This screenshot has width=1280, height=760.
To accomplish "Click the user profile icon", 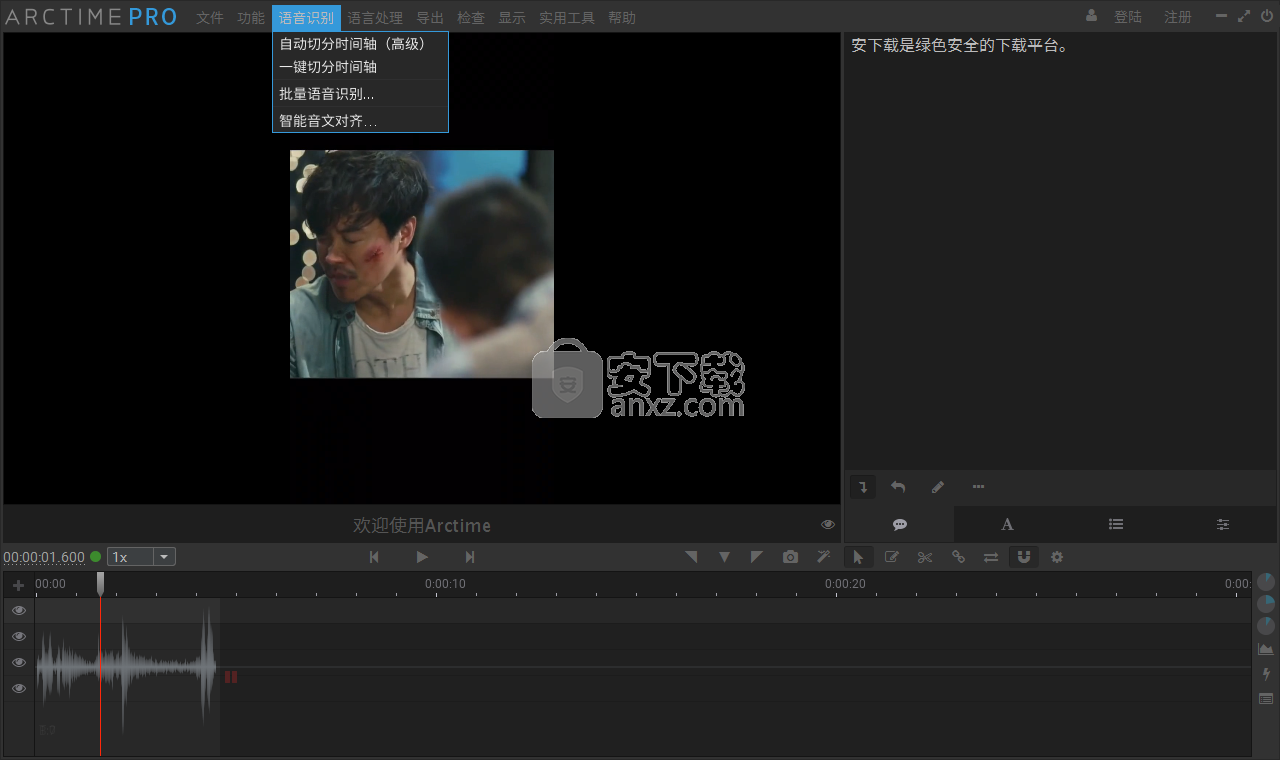I will click(x=1091, y=16).
